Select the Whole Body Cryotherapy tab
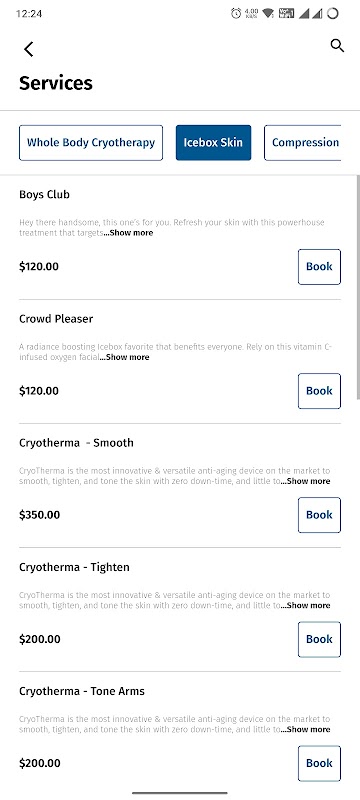The height and width of the screenshot is (800, 360). point(91,143)
